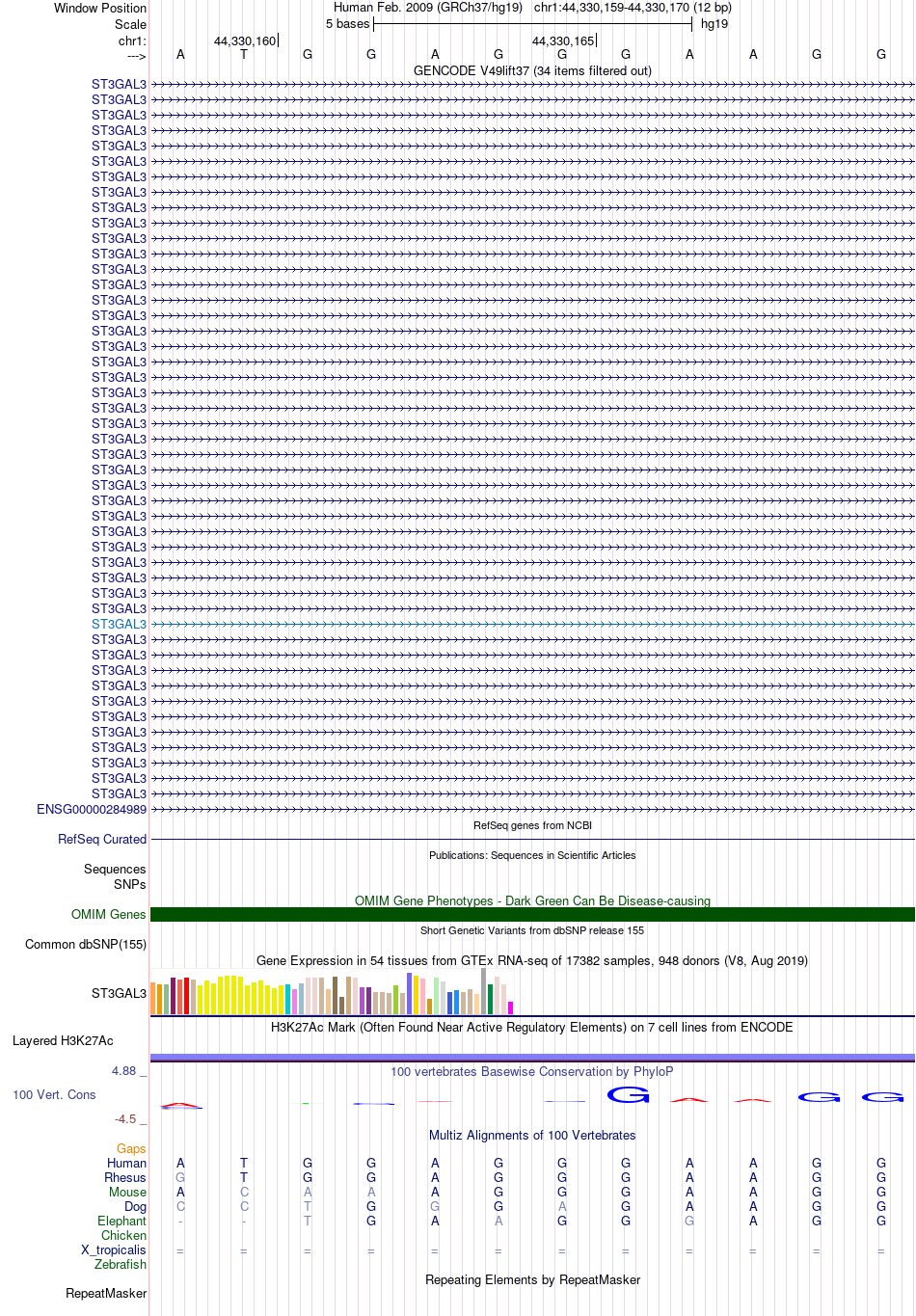Open the Common dbSNP(155) track label
This screenshot has width=916, height=1316.
coord(86,944)
